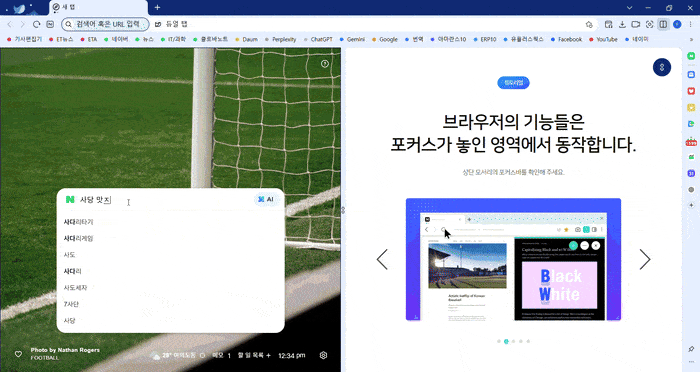Screen dimensions: 700x372
Task: Open a new tab with plus button
Action: click(x=157, y=8)
